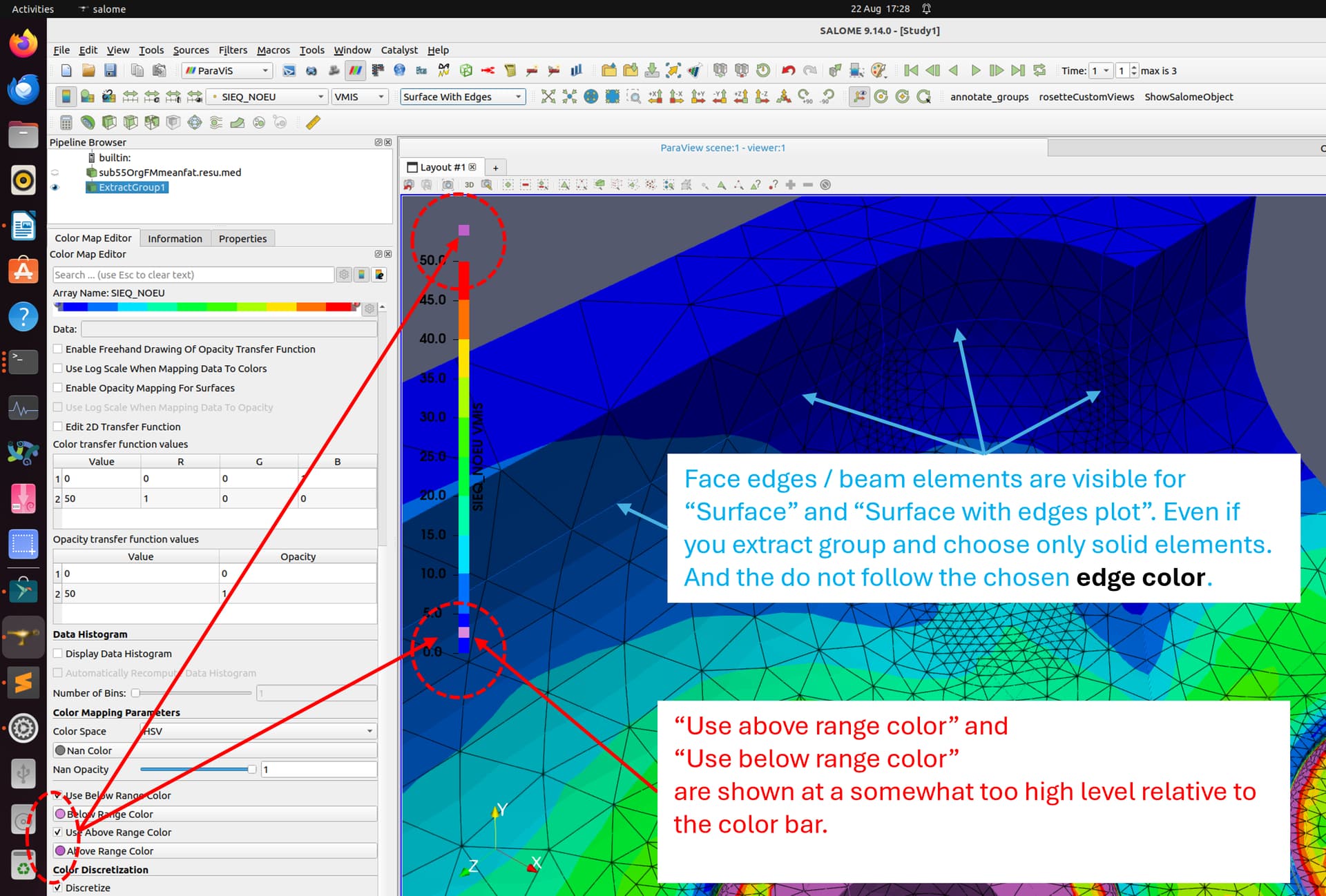The image size is (1326, 896).
Task: Open Firefox from the dock
Action: (x=23, y=44)
